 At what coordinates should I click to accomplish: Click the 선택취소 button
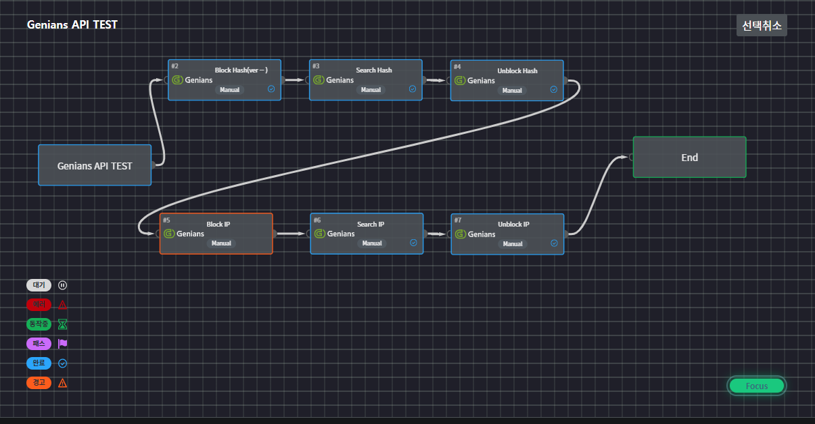[761, 26]
